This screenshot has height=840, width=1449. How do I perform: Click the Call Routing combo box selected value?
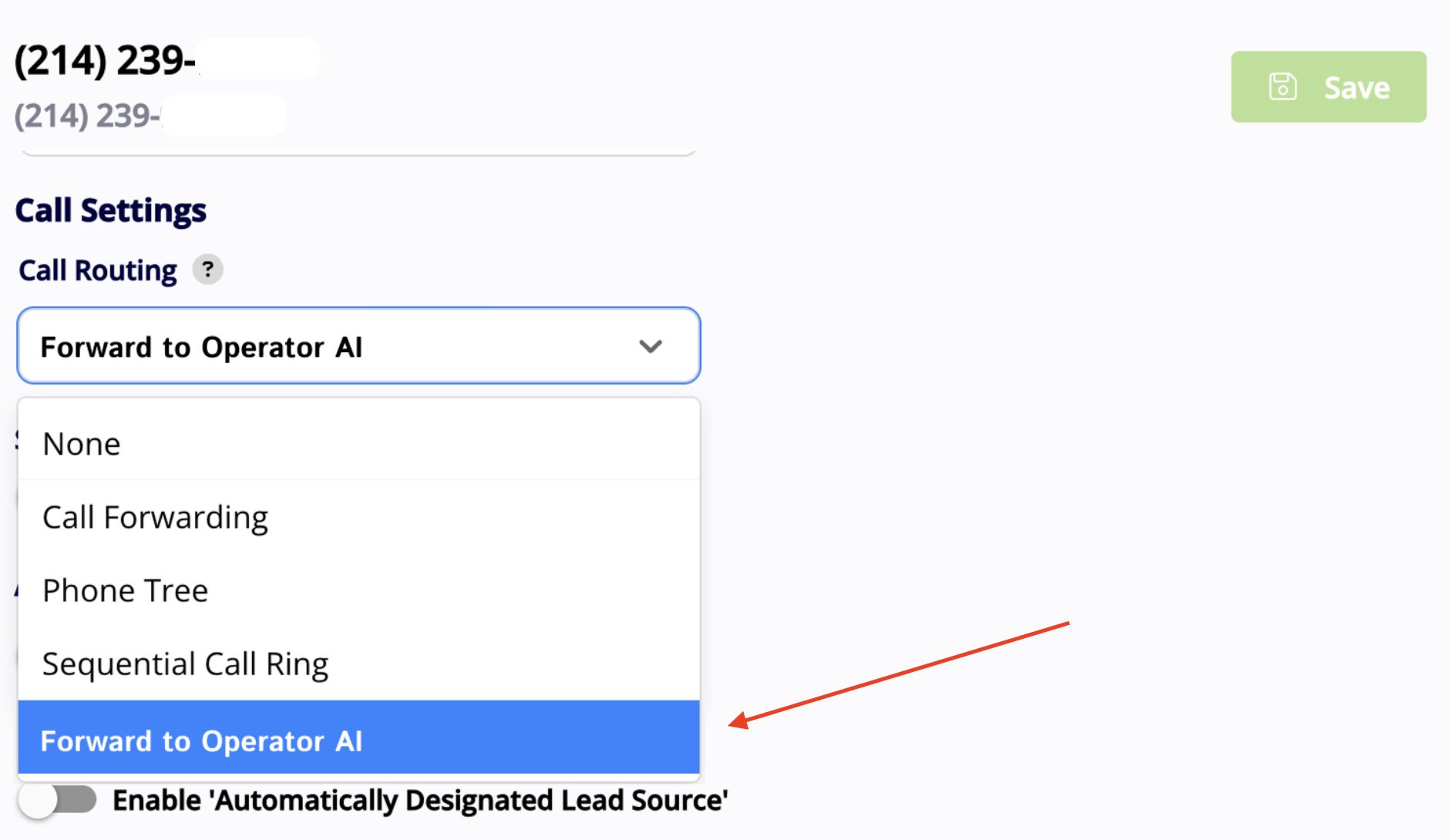pos(201,348)
